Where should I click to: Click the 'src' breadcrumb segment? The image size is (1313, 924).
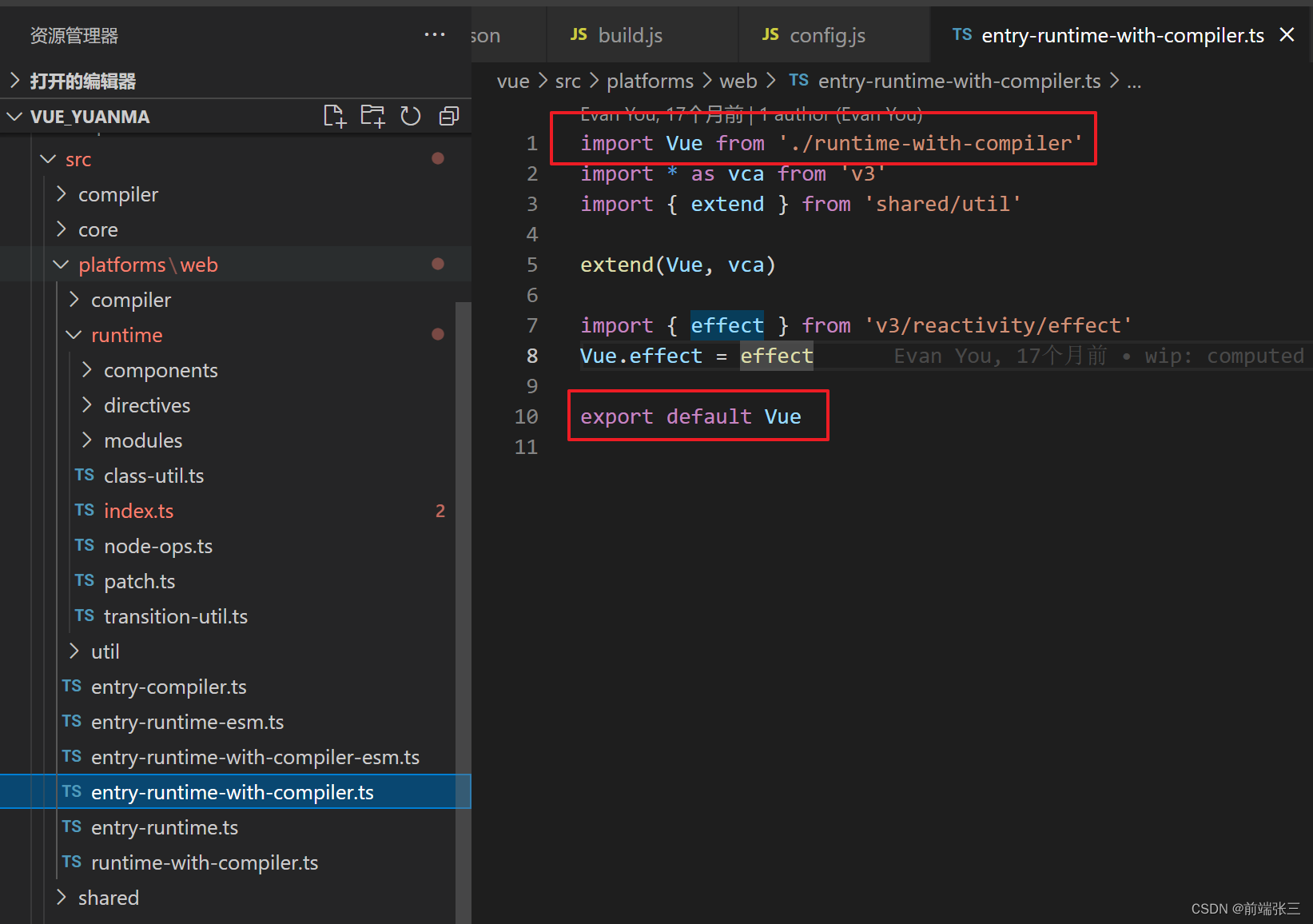coord(568,81)
